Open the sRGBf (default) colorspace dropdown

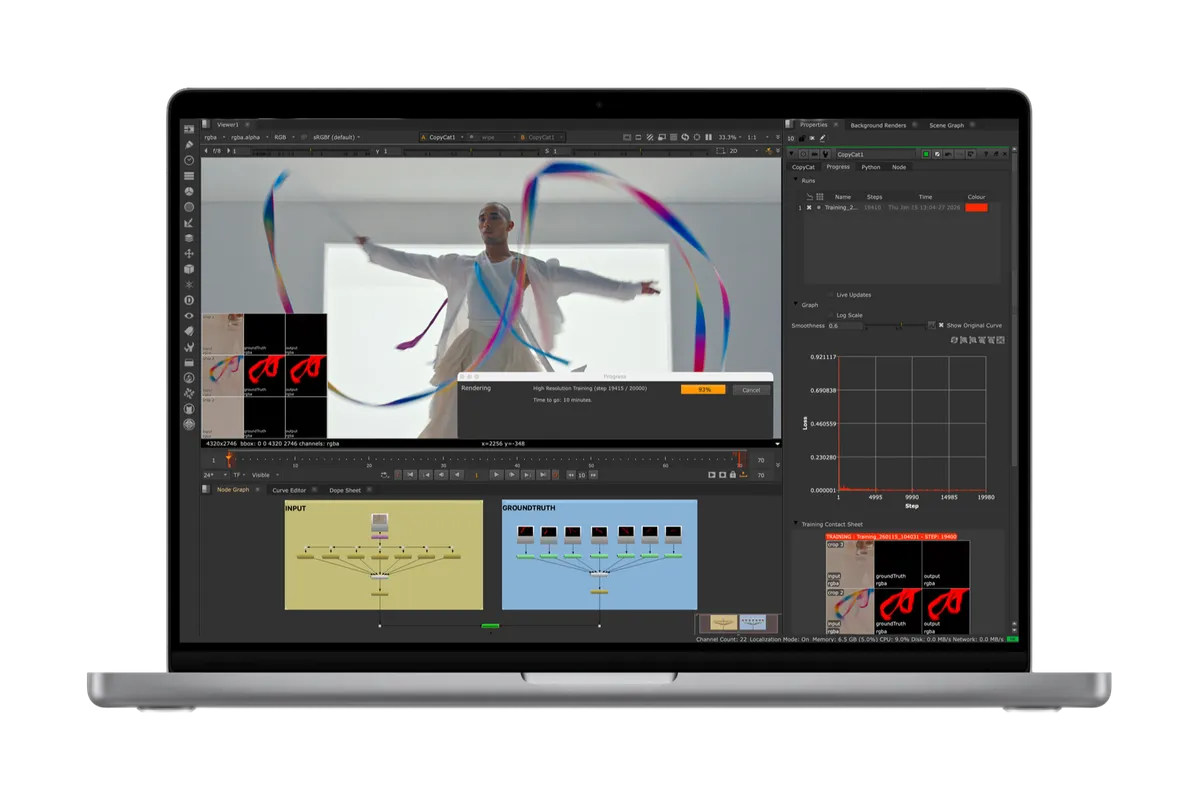click(x=336, y=137)
